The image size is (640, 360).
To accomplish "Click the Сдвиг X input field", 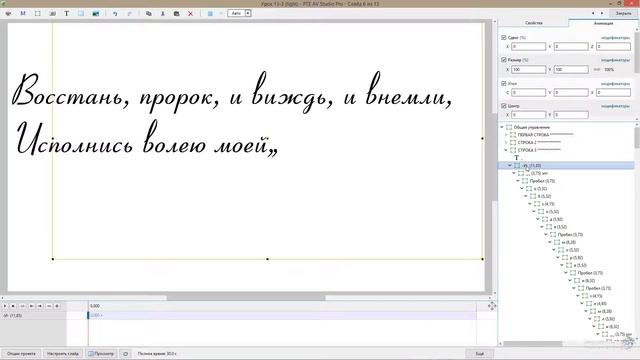I will [x=528, y=47].
